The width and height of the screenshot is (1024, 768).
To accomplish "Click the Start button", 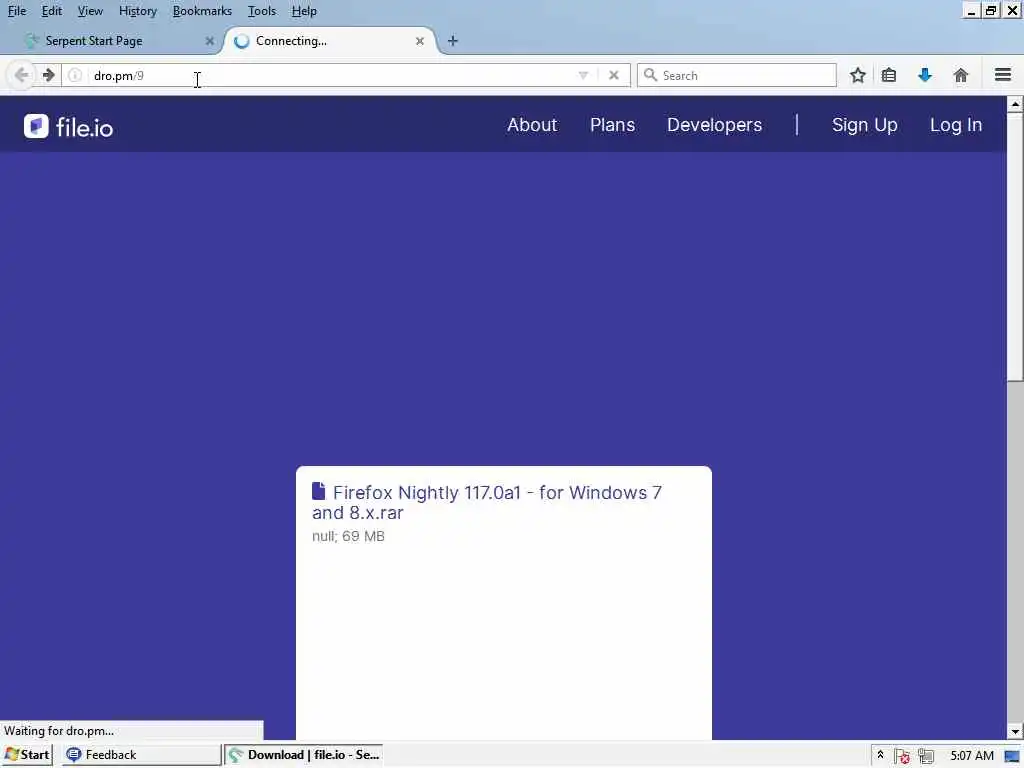I will [27, 755].
